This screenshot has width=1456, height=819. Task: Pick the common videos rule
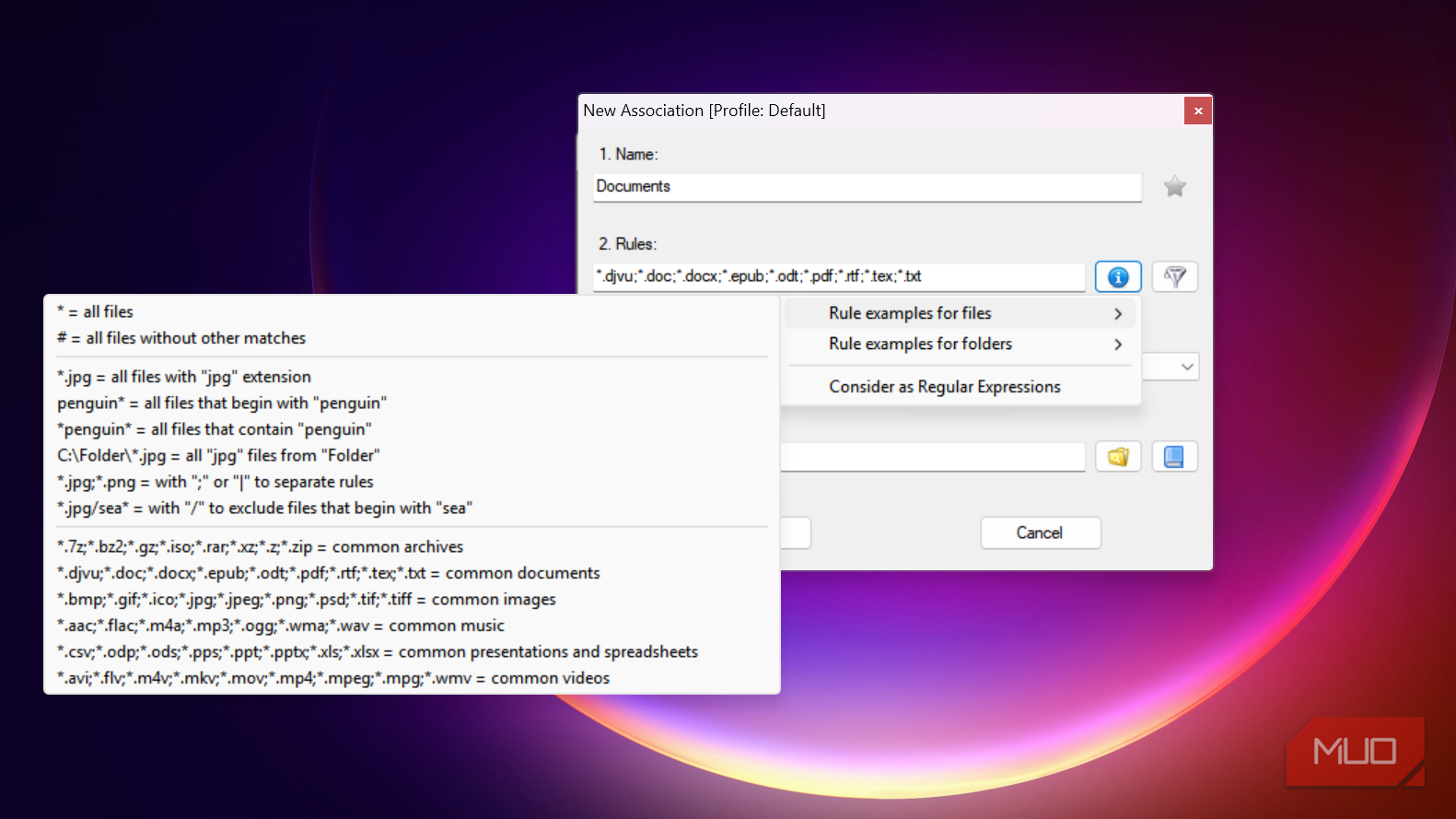click(412, 678)
